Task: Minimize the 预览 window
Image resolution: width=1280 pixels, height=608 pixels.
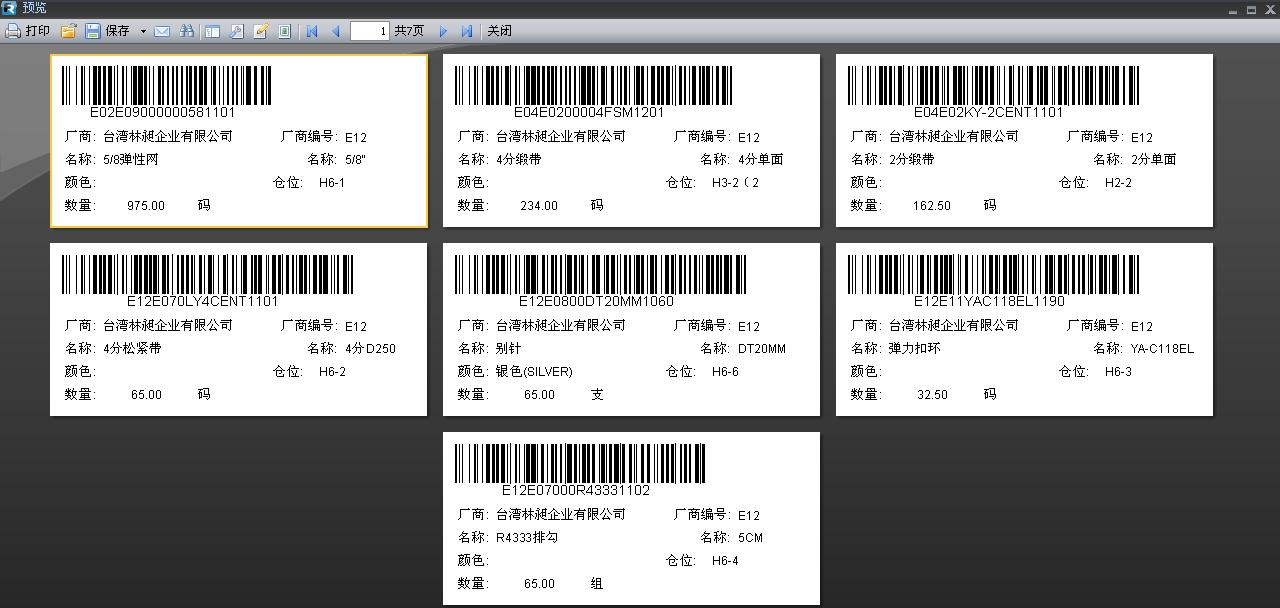Action: pyautogui.click(x=1233, y=9)
